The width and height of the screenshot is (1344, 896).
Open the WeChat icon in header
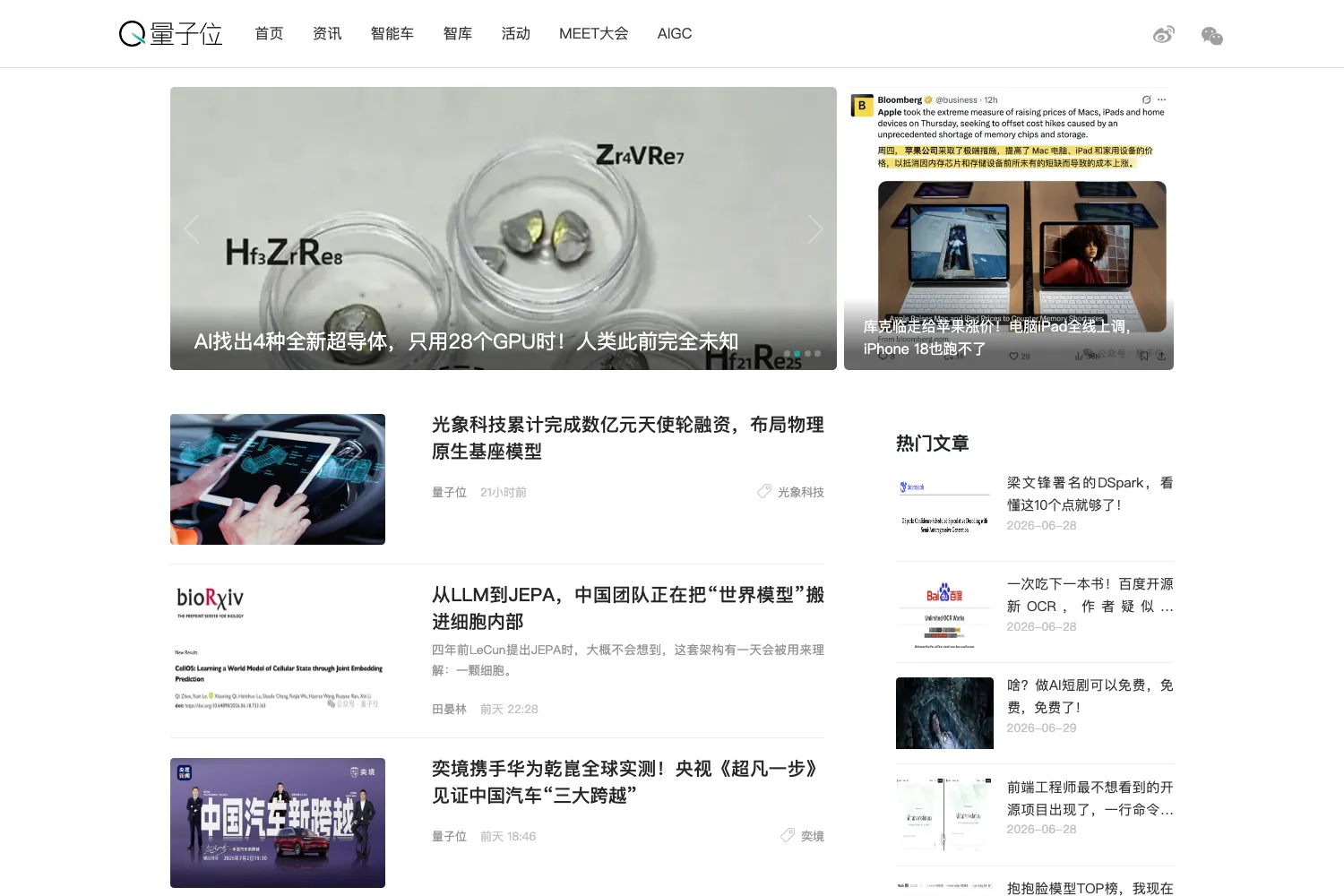(1211, 35)
